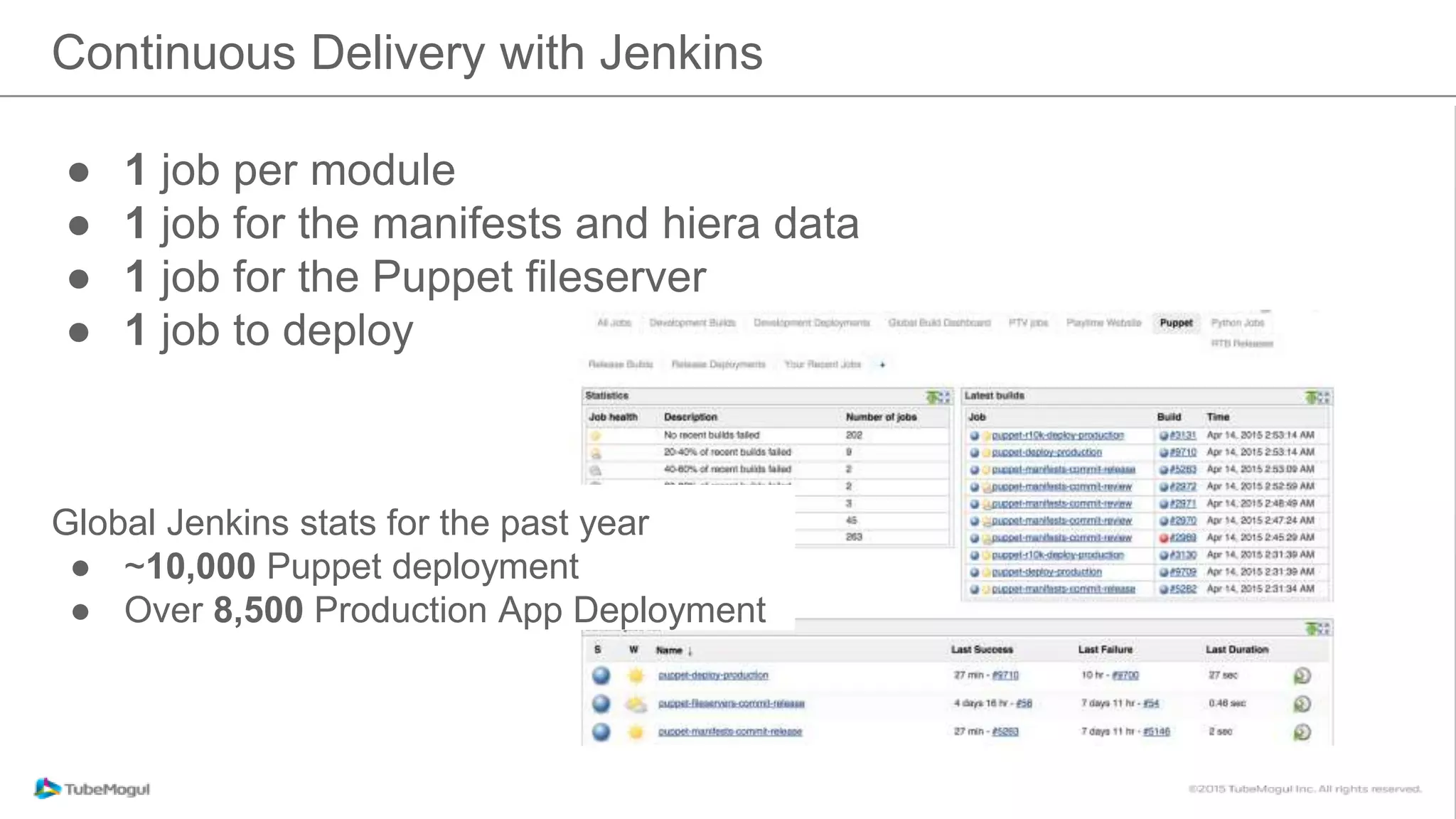Open the Your Recent Jobs tab
This screenshot has width=1456, height=819.
[x=823, y=365]
